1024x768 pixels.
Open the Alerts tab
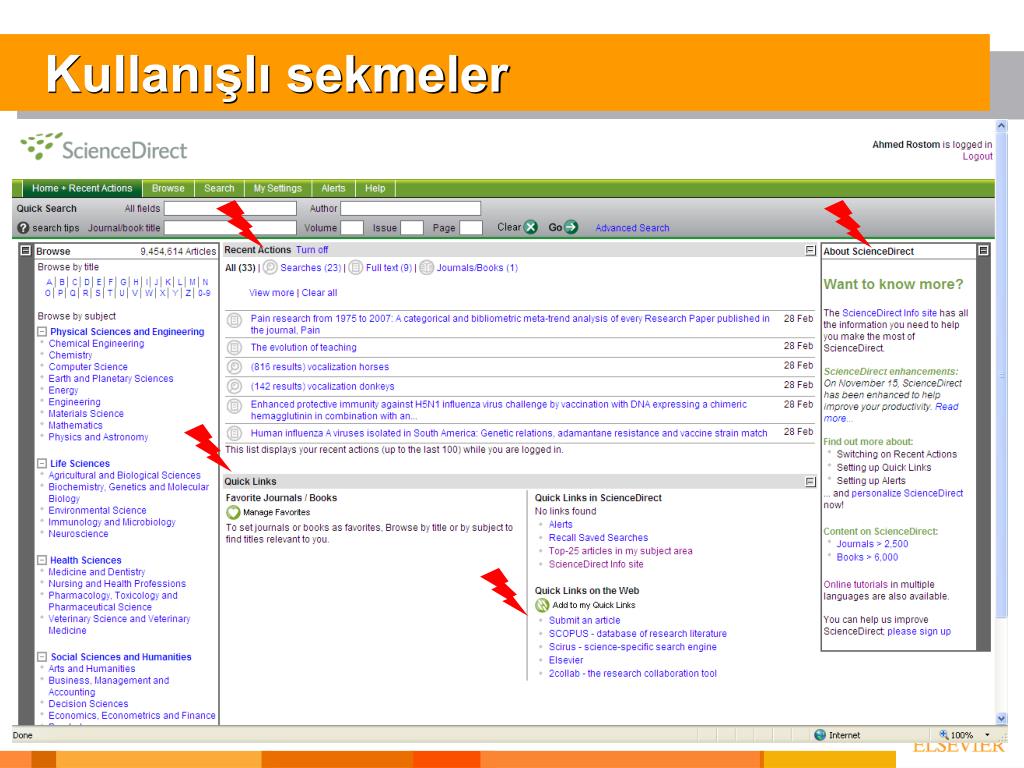pos(333,188)
